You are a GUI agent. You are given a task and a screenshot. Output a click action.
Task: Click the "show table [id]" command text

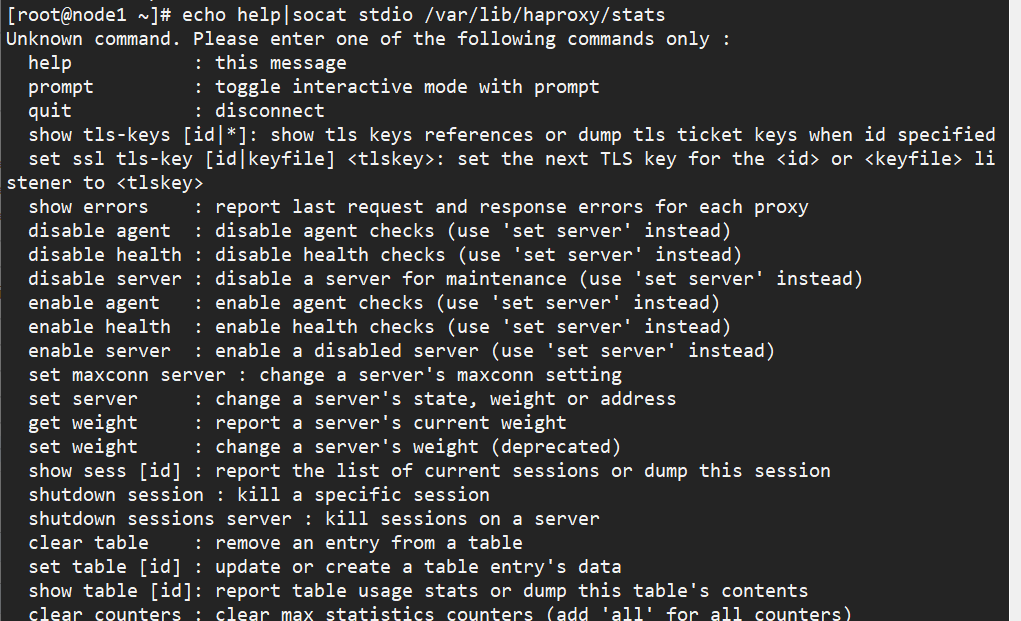coord(110,591)
